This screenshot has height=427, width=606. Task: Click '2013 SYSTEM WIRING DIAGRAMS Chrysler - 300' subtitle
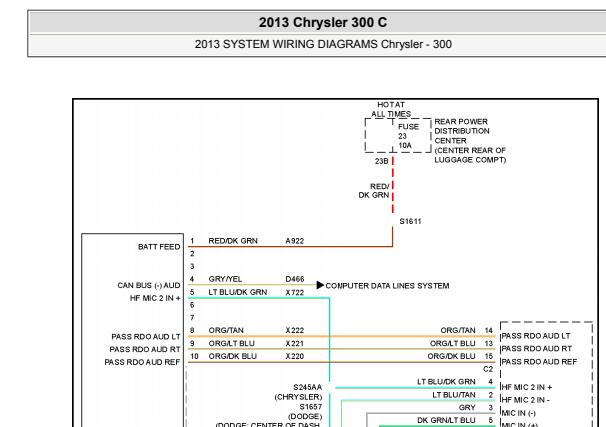pos(323,44)
